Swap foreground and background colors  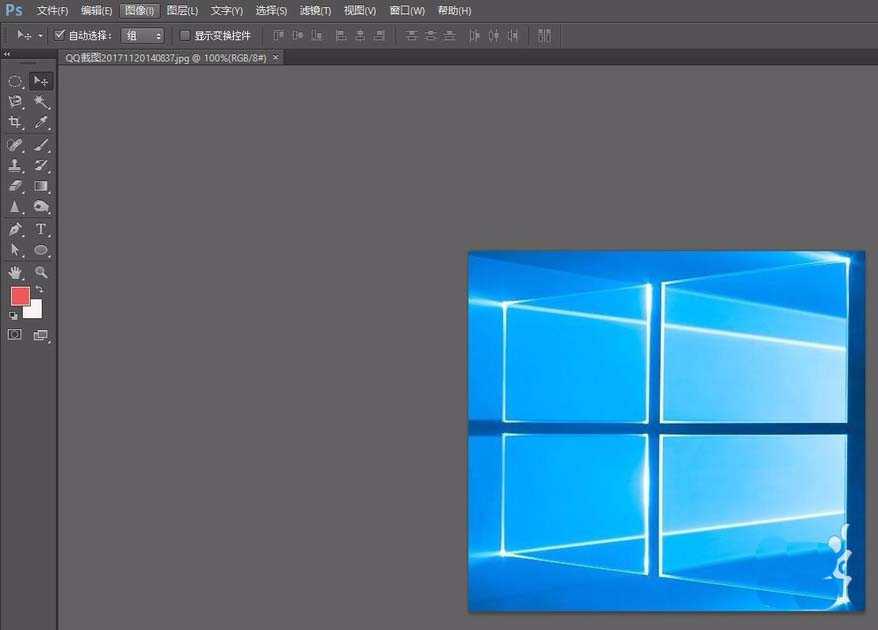point(39,290)
